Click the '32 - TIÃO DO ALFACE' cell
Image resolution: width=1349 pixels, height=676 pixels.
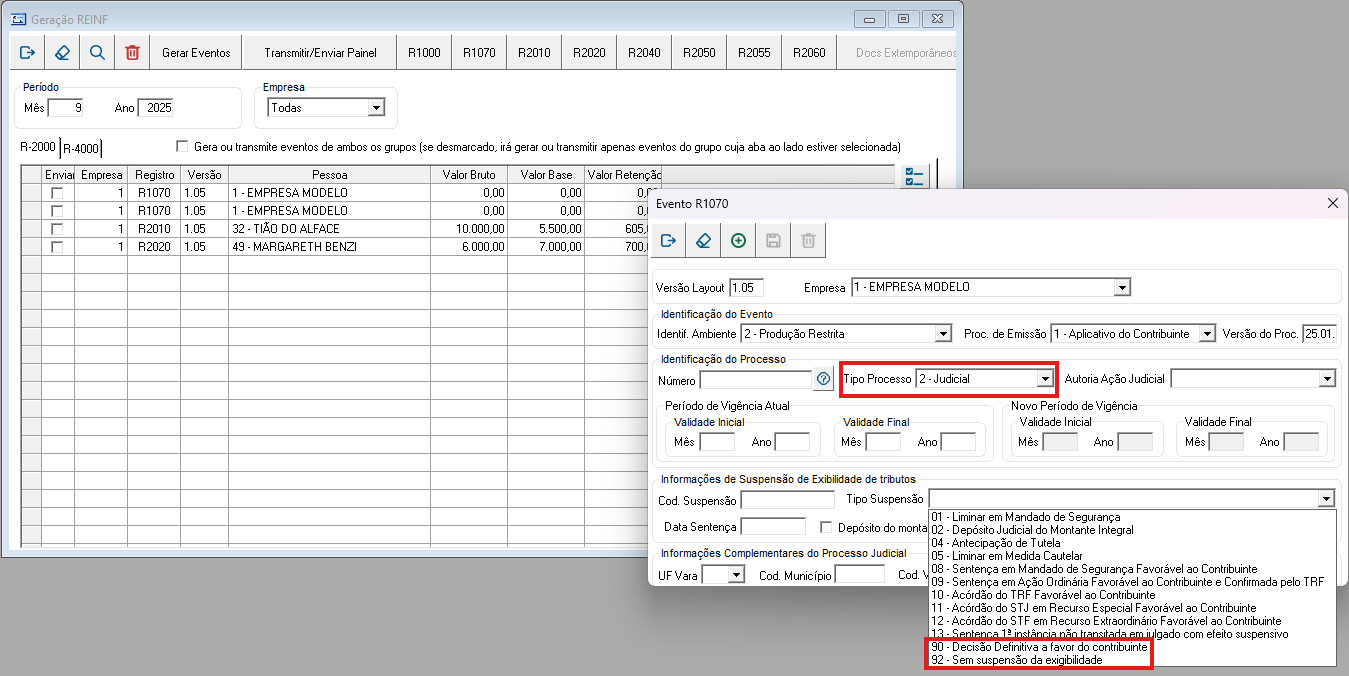tap(329, 229)
